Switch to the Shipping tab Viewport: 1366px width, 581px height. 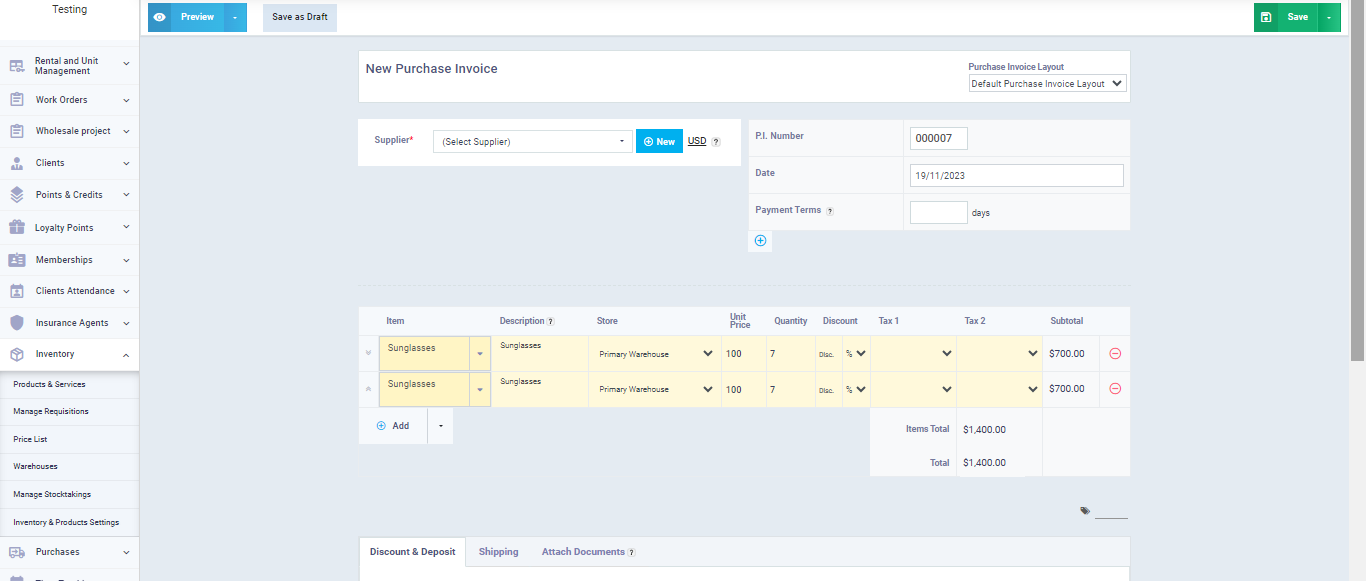pos(498,552)
